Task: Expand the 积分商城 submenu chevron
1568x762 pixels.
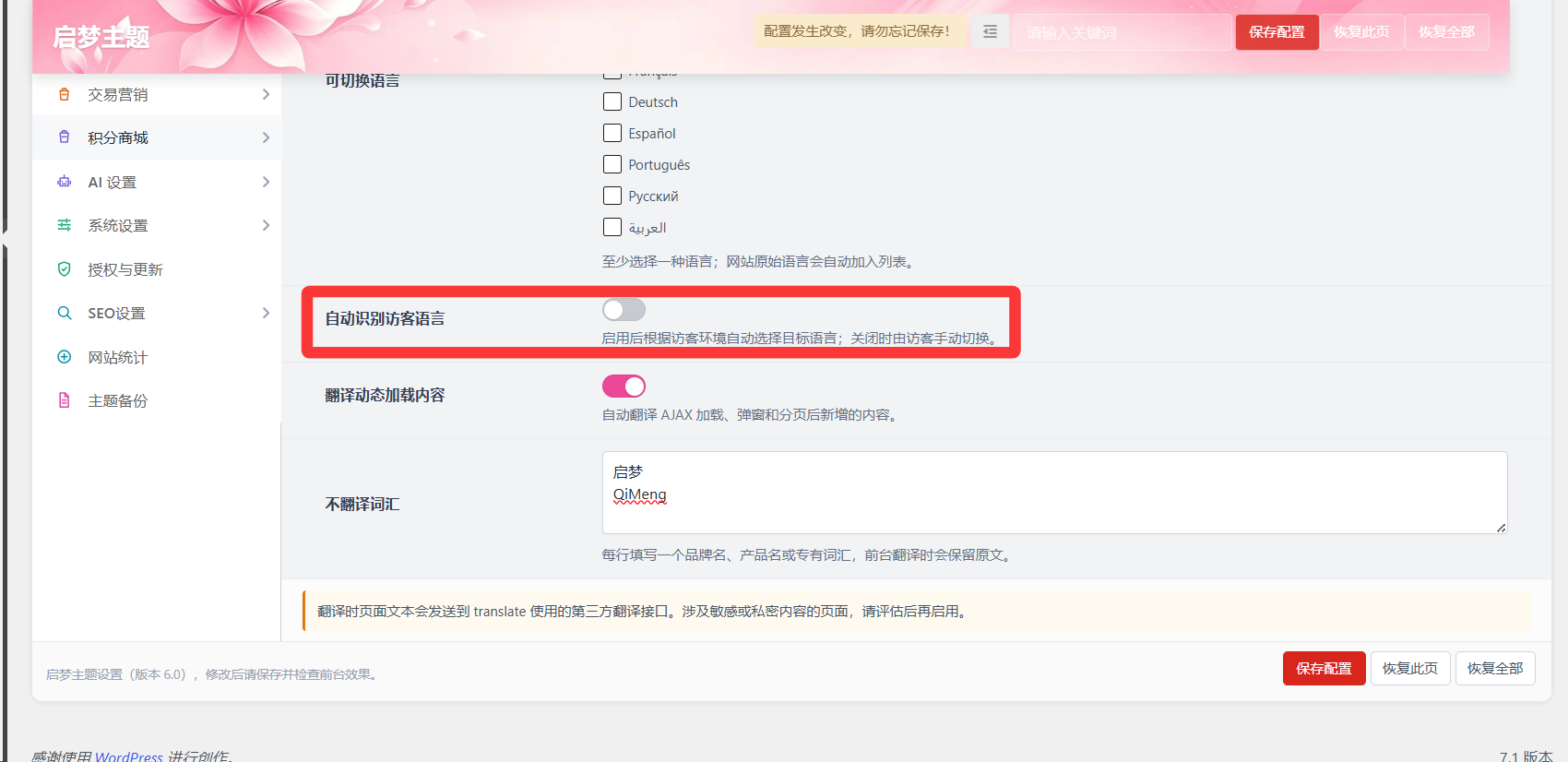Action: pos(266,137)
